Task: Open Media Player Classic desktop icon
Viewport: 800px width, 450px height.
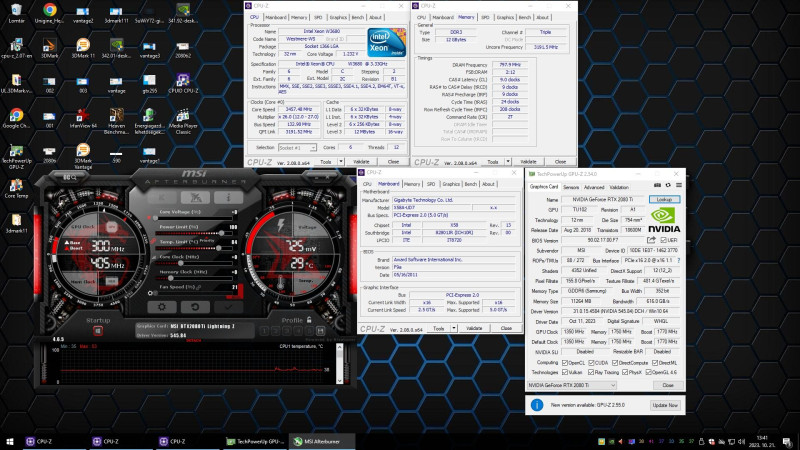Action: pos(183,121)
